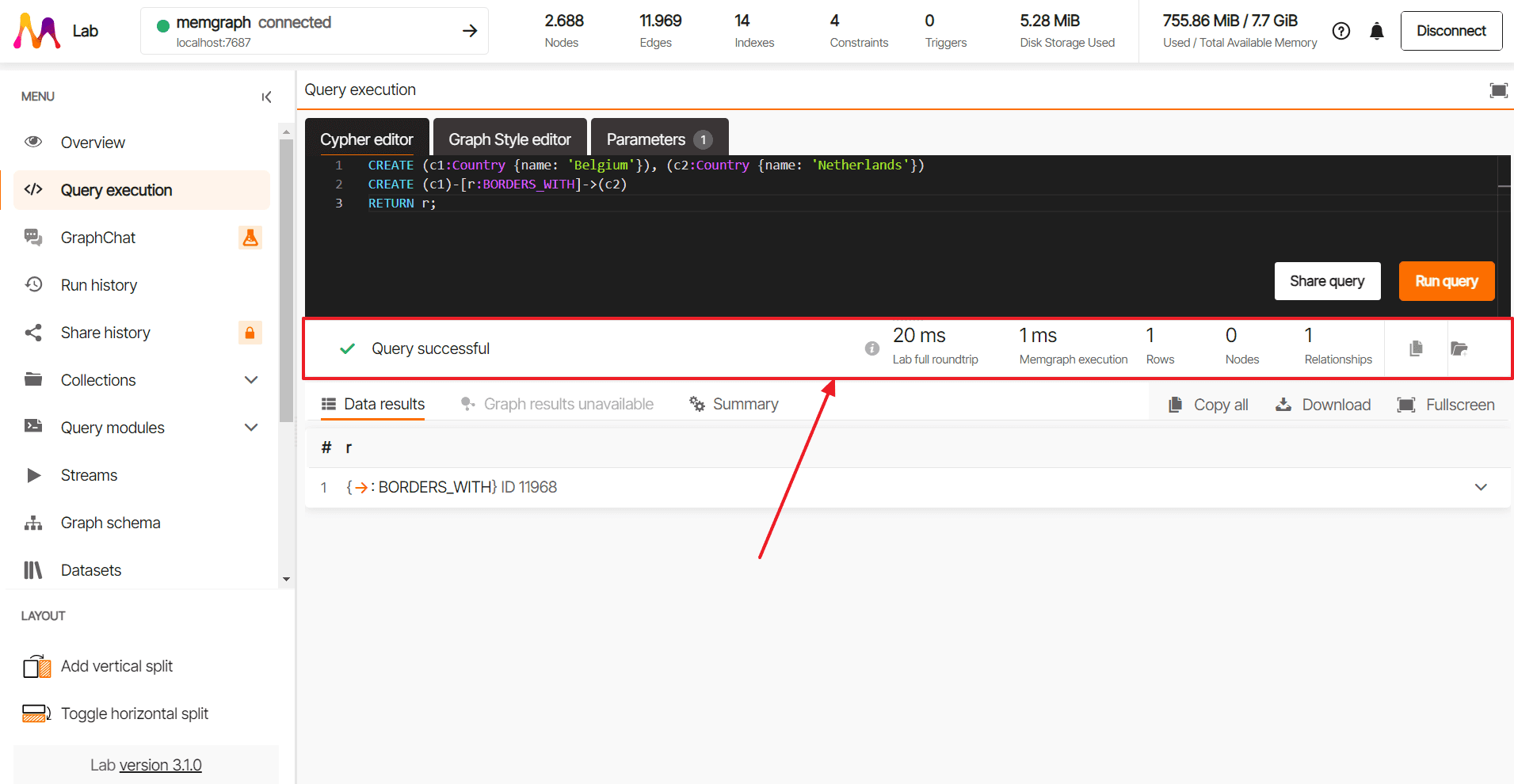The image size is (1514, 784).
Task: Open the Parameters tab
Action: 659,139
